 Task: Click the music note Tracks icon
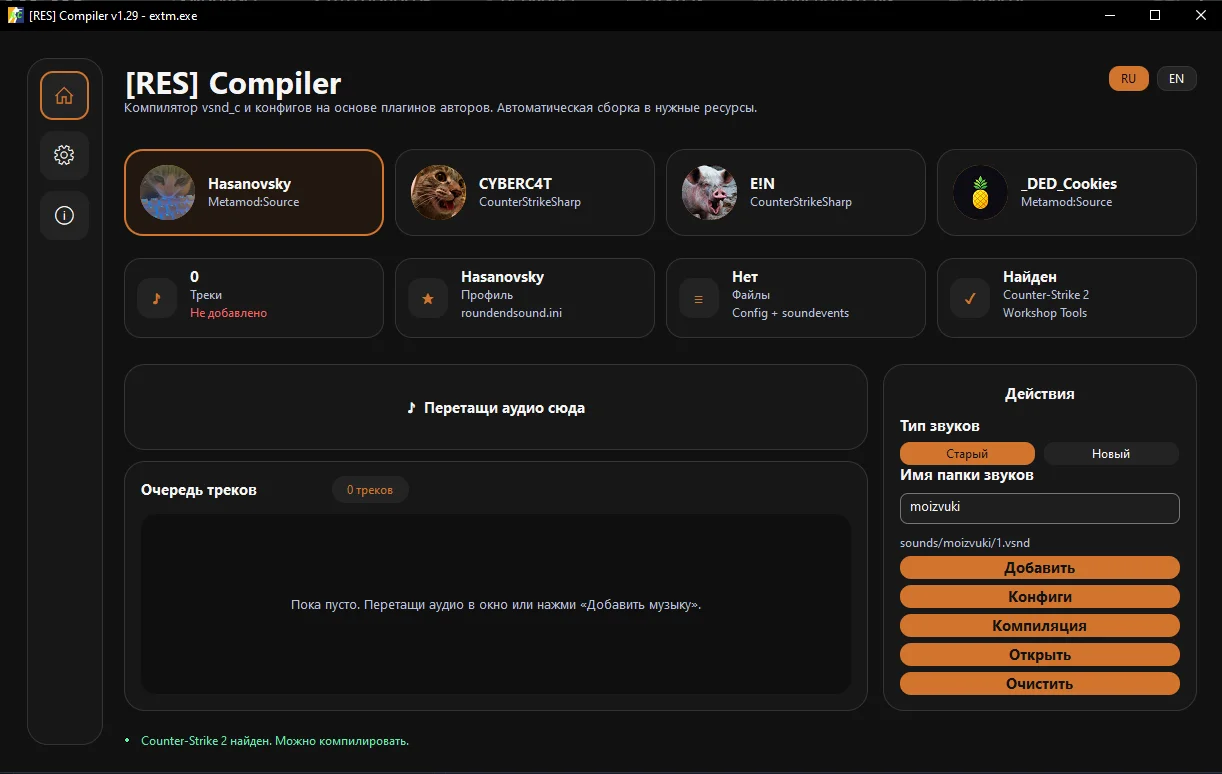tap(157, 298)
